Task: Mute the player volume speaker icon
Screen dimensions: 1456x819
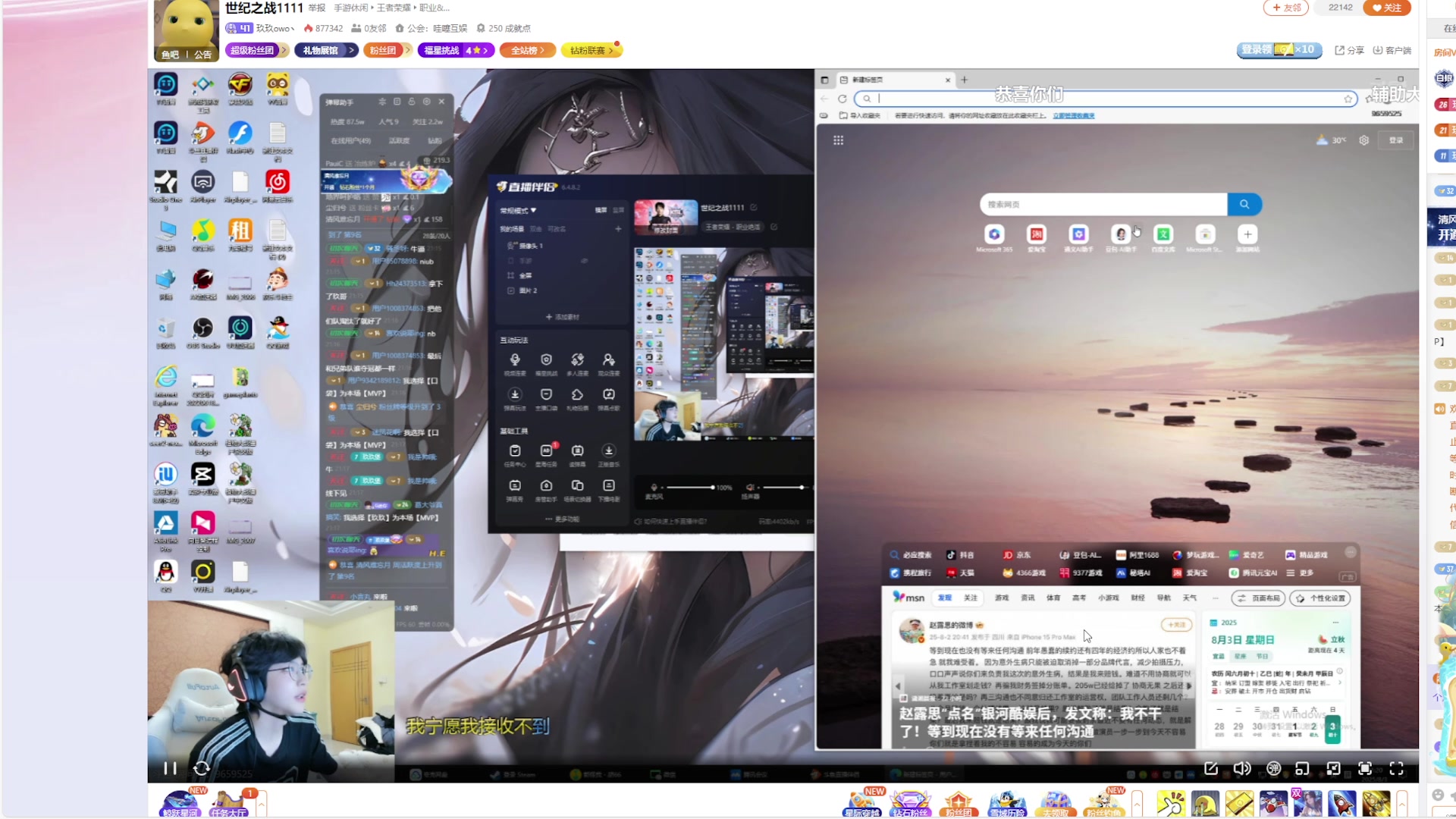Action: (x=1242, y=768)
